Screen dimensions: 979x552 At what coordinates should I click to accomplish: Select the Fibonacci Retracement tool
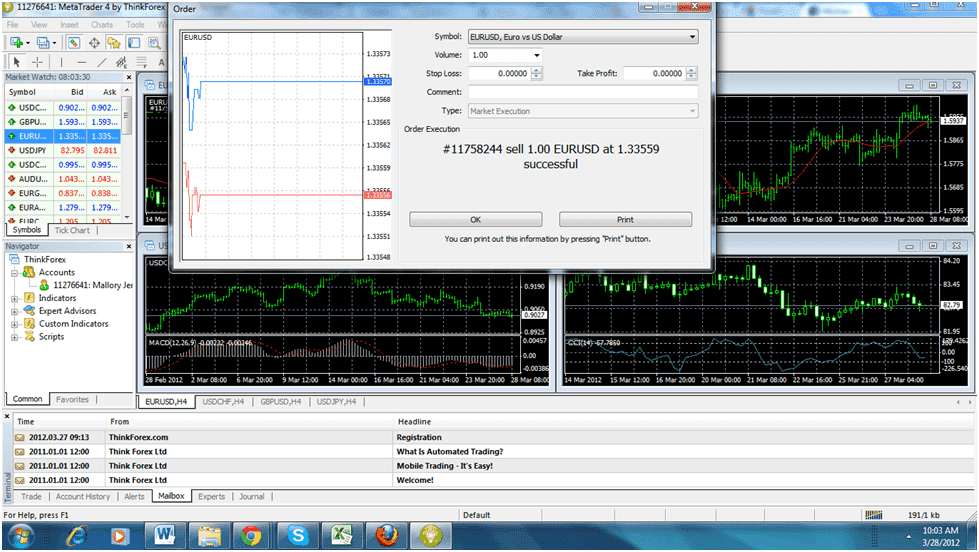141,62
